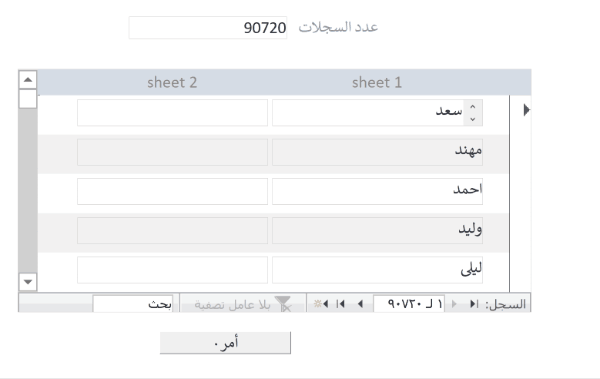Click the greyed previous record arrow

[x=454, y=304]
